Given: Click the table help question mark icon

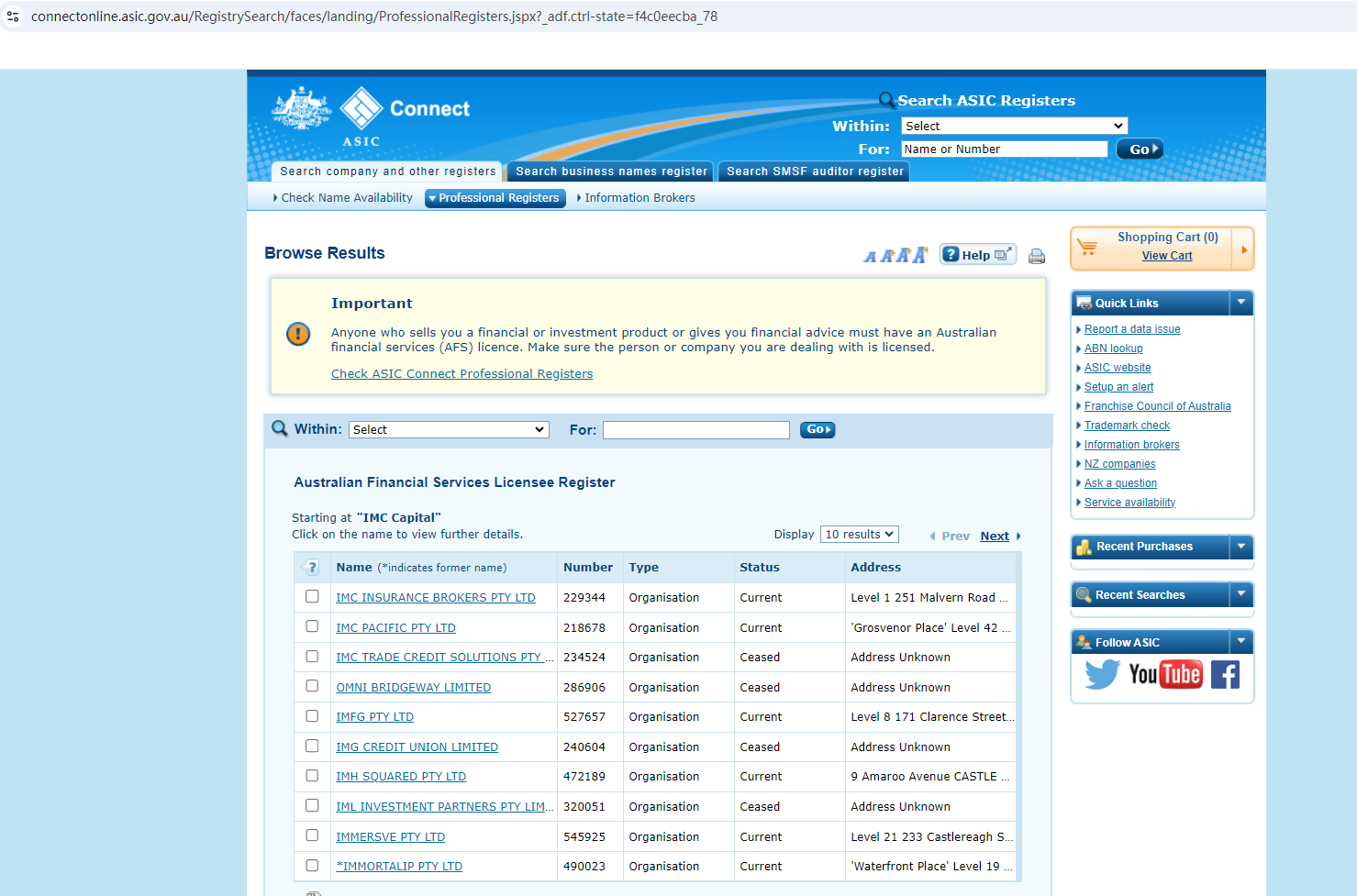Looking at the screenshot, I should click(312, 567).
